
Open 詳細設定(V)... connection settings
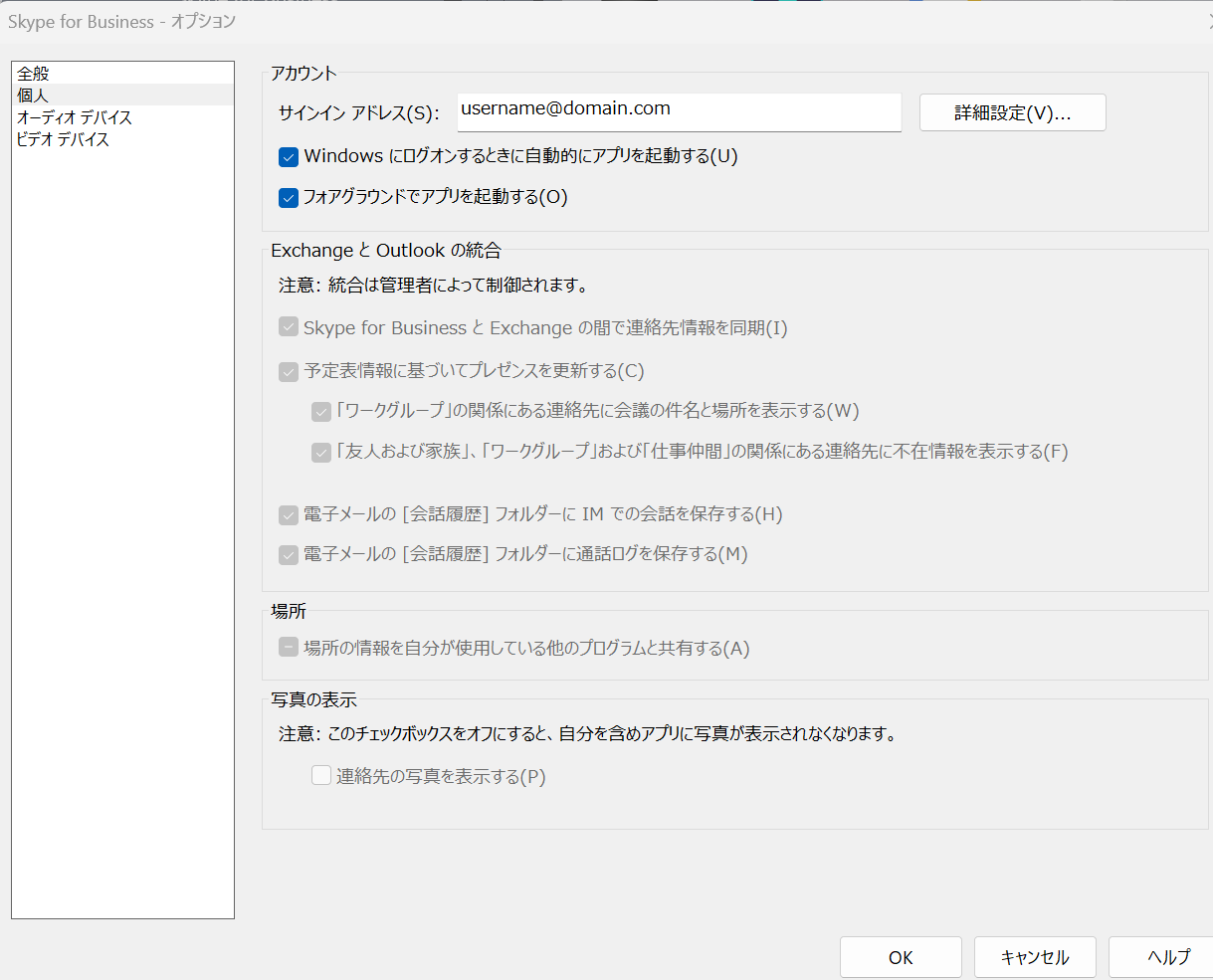tap(1012, 112)
